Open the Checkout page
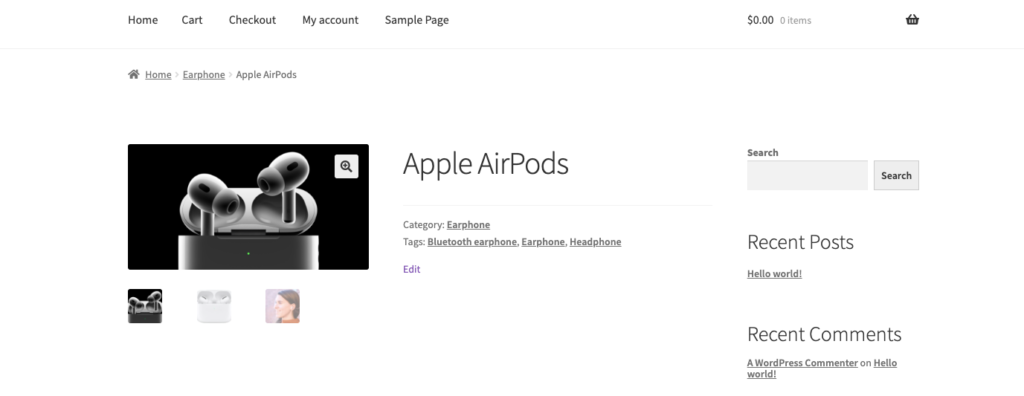Viewport: 1024px width, 396px height. click(x=252, y=20)
